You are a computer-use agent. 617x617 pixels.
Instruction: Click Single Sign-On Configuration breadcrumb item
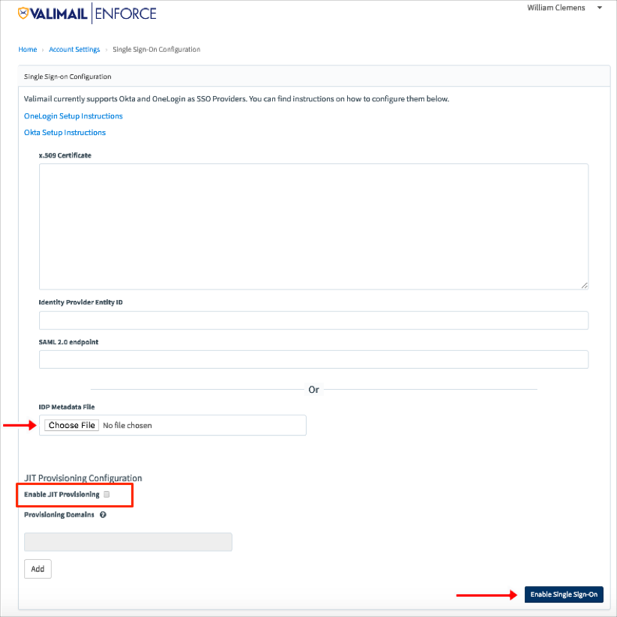coord(155,49)
